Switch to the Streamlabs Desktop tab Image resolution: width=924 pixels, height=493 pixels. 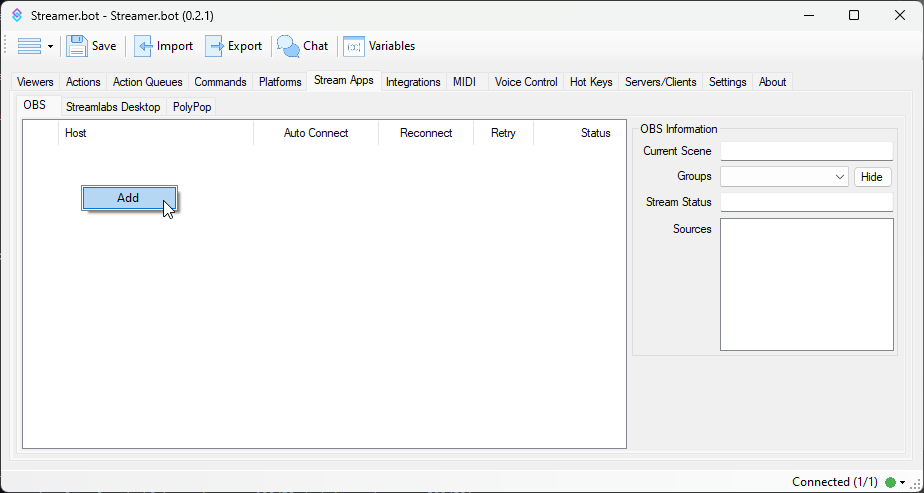pos(113,107)
